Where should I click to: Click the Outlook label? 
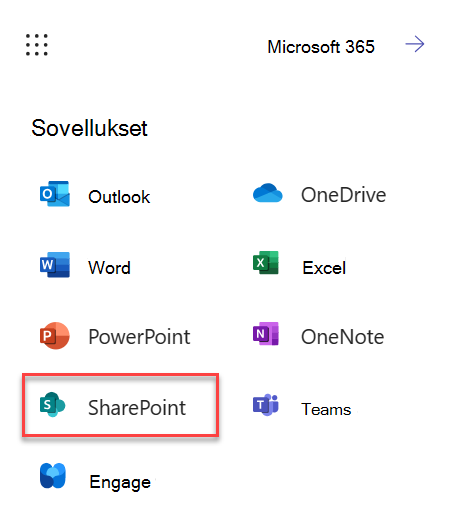[x=119, y=197]
